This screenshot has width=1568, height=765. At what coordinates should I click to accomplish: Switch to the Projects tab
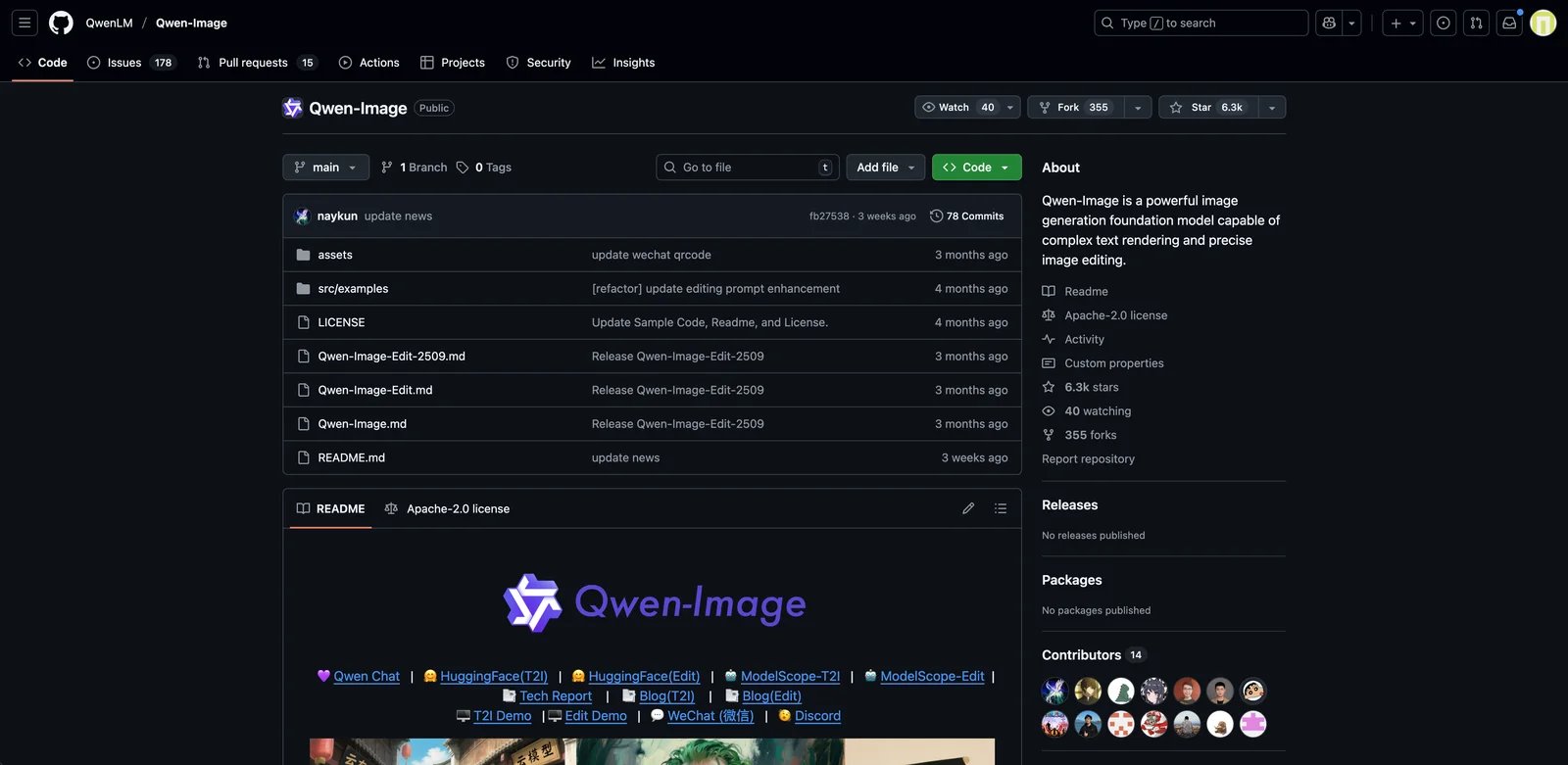click(453, 63)
